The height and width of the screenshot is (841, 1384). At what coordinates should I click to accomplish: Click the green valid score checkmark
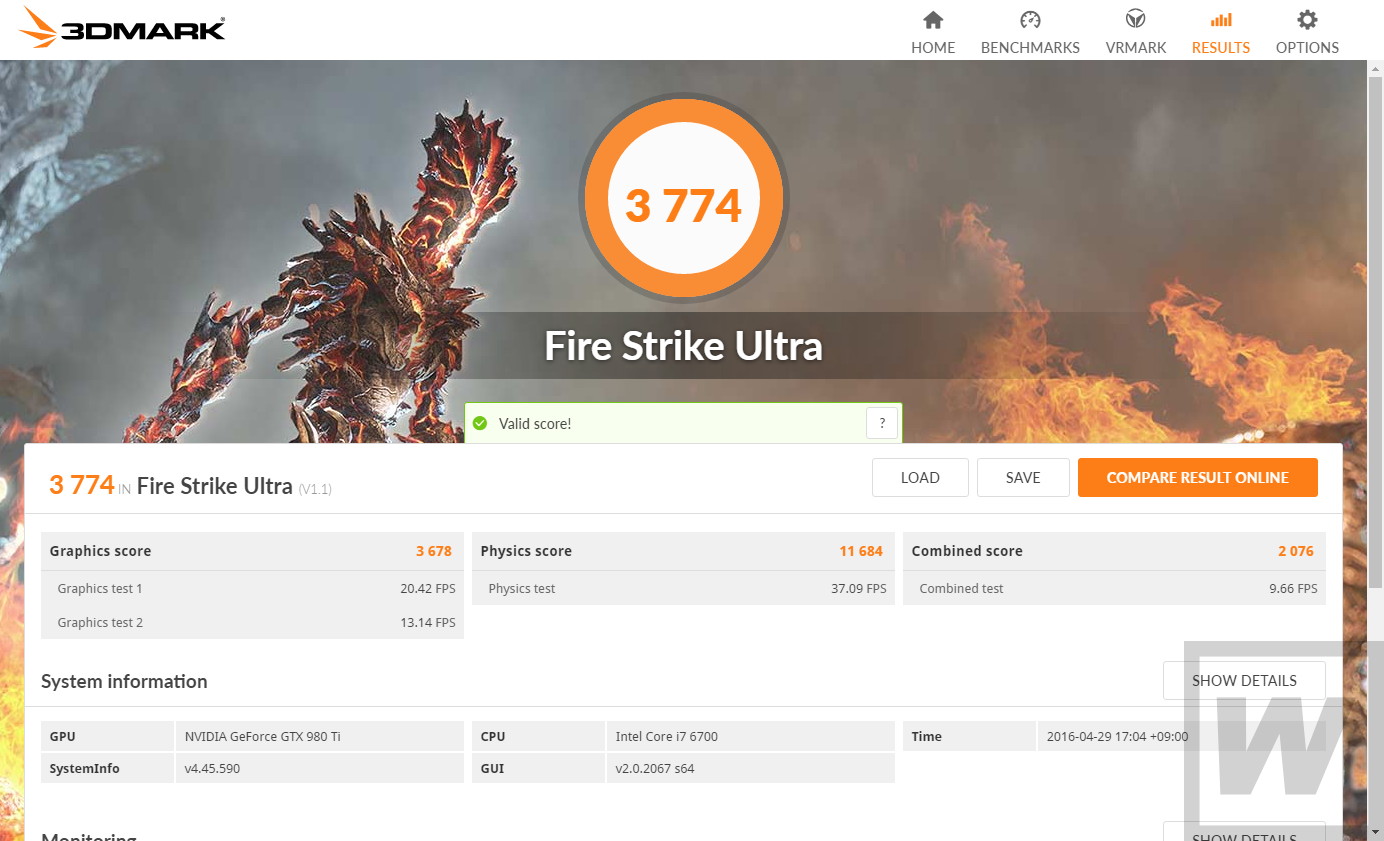point(480,424)
